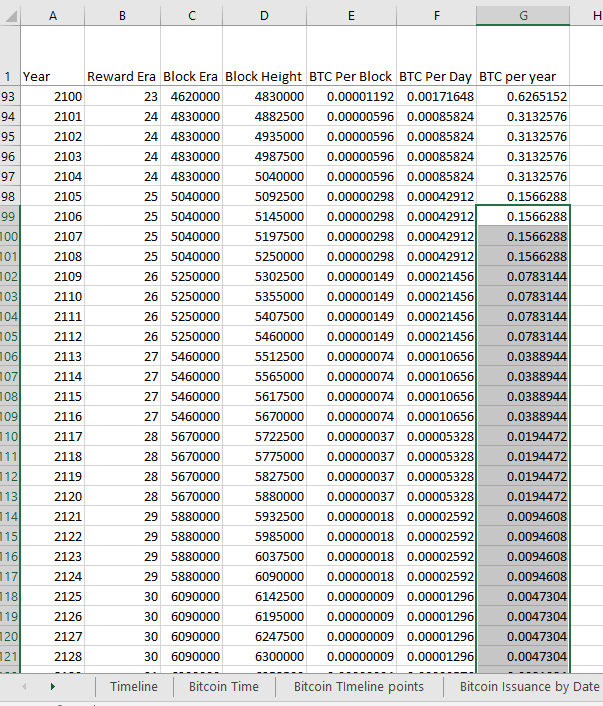The image size is (603, 706).
Task: Select column E header
Action: click(351, 16)
